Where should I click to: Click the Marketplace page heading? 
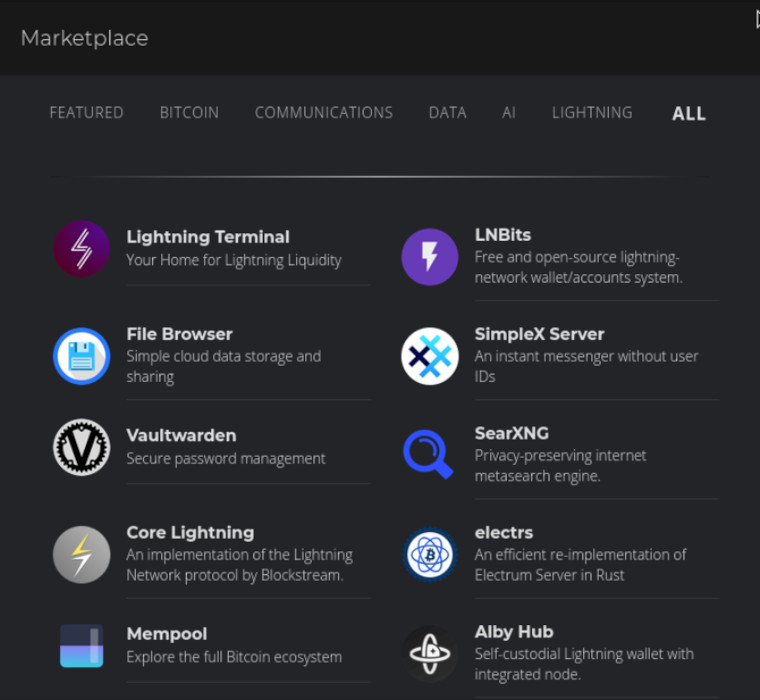84,38
